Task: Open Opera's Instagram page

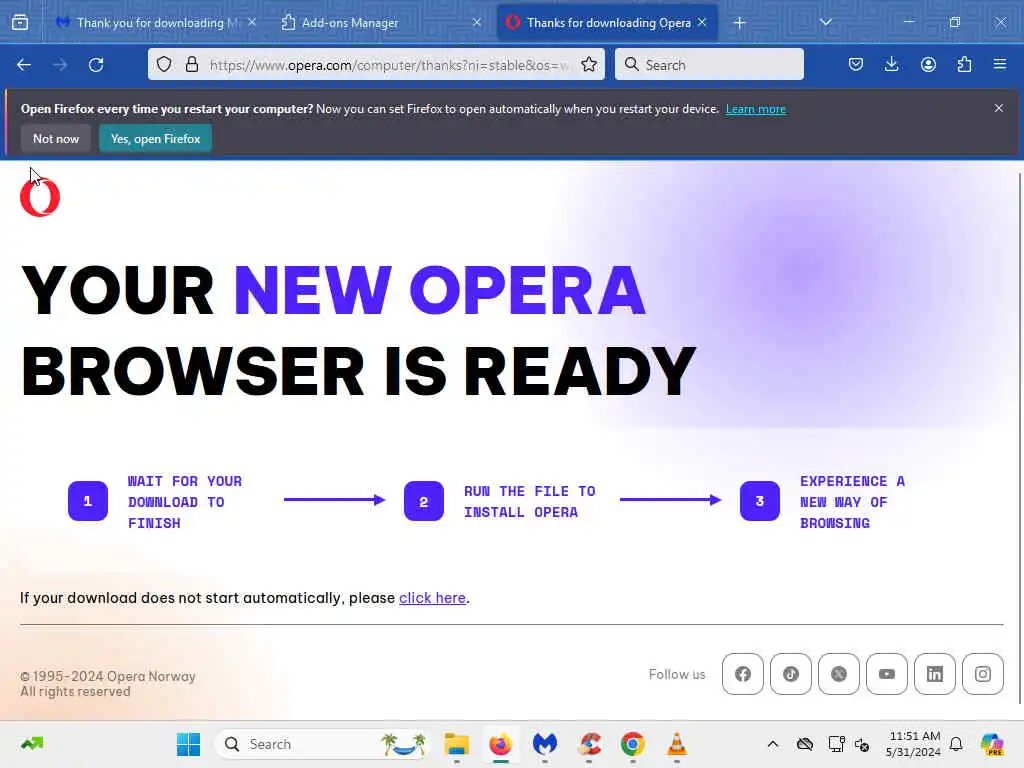Action: (x=983, y=674)
